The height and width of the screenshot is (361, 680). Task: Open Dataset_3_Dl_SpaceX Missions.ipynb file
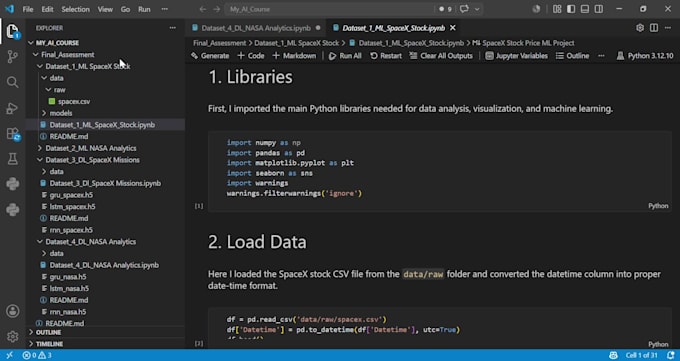click(x=105, y=183)
